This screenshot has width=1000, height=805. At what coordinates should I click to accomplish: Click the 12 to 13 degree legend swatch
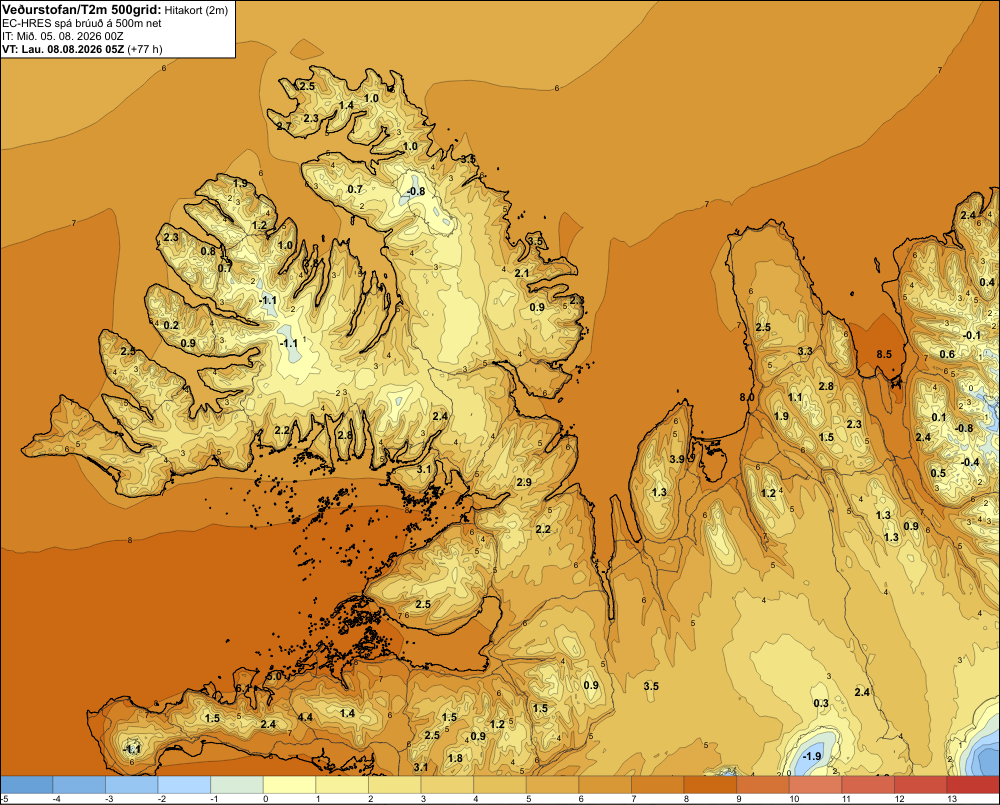[x=920, y=784]
